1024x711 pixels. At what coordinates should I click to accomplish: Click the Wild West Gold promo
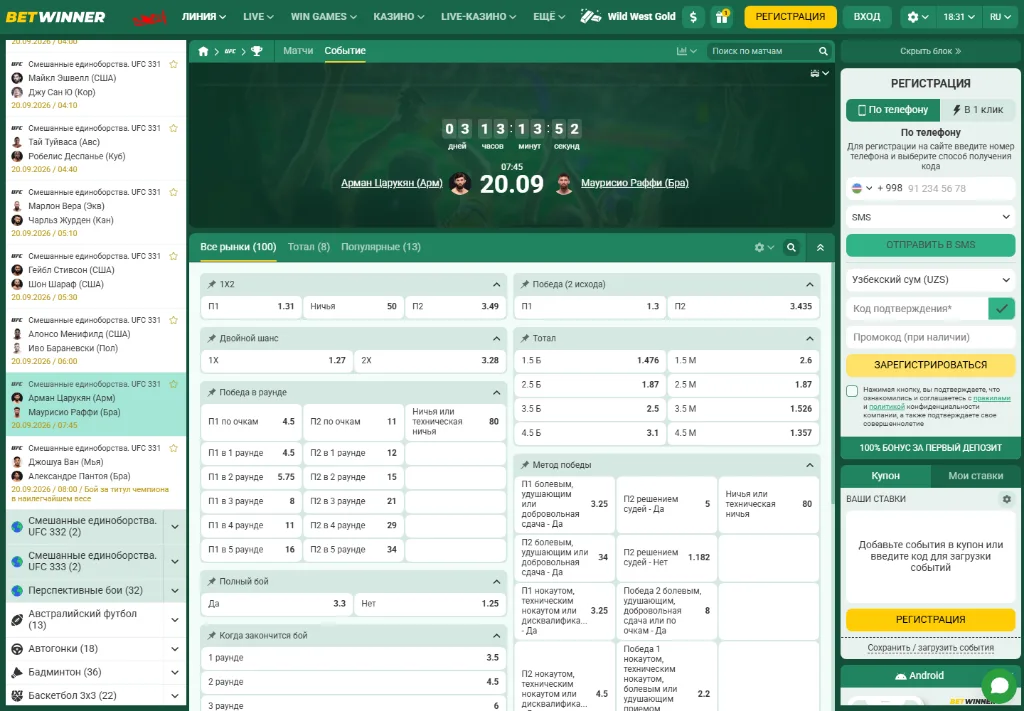point(628,17)
